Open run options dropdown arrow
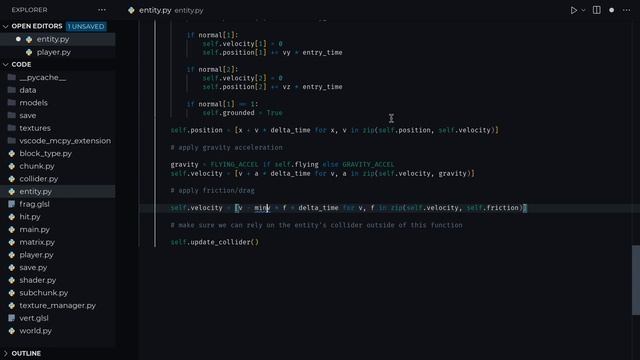 pos(583,10)
